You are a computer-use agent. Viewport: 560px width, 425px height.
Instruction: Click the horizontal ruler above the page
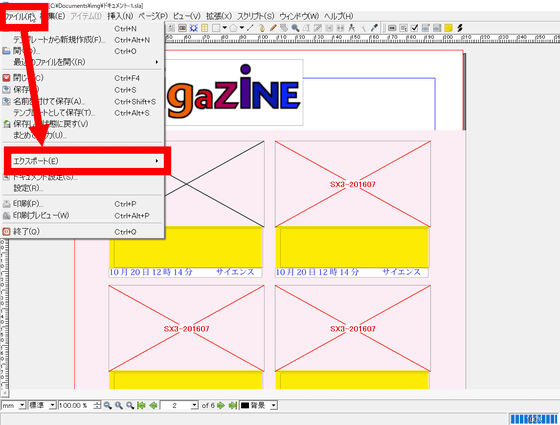coord(362,39)
